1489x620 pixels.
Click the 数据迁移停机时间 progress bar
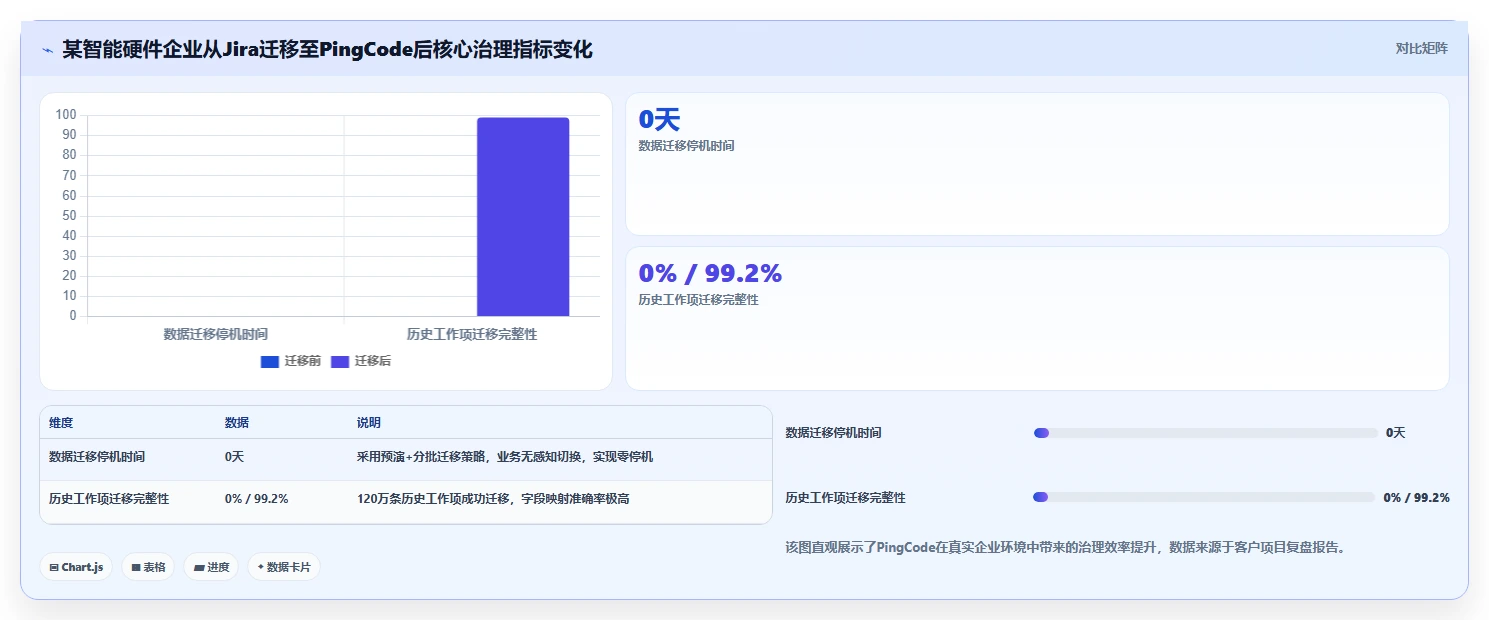coord(1205,433)
